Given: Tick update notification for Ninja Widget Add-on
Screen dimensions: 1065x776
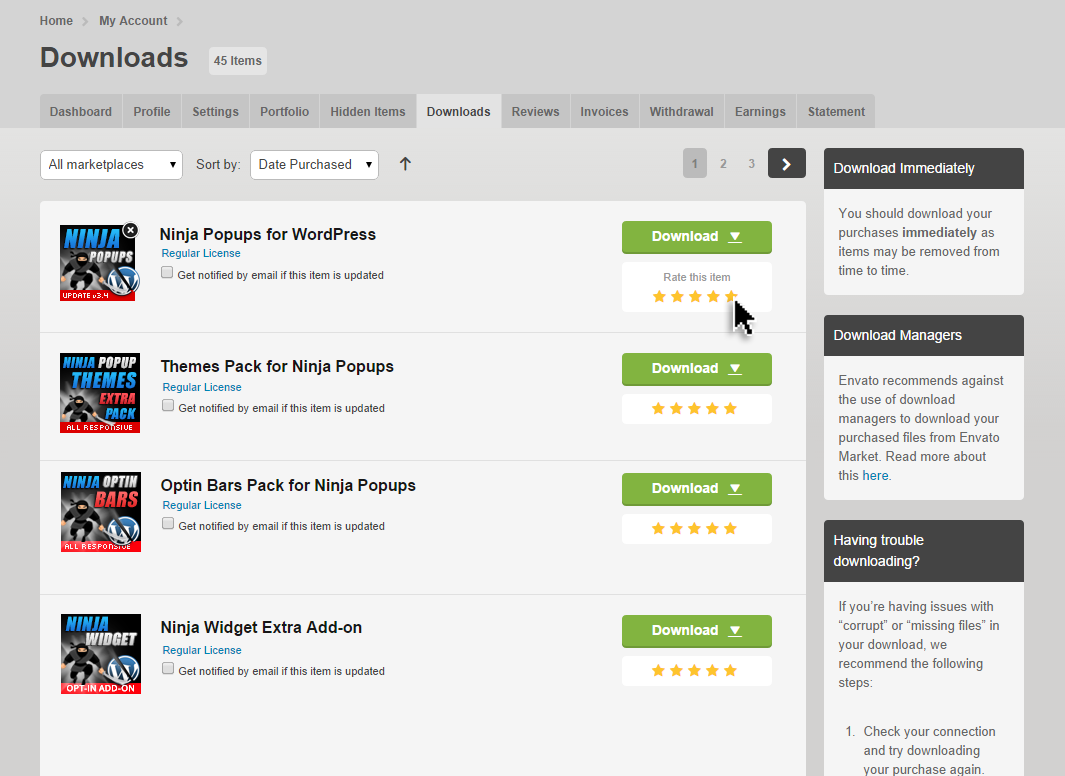Looking at the screenshot, I should [x=168, y=669].
